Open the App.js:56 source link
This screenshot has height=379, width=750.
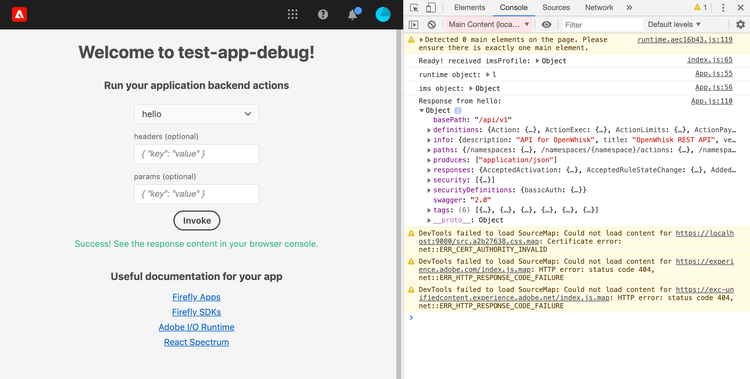714,88
